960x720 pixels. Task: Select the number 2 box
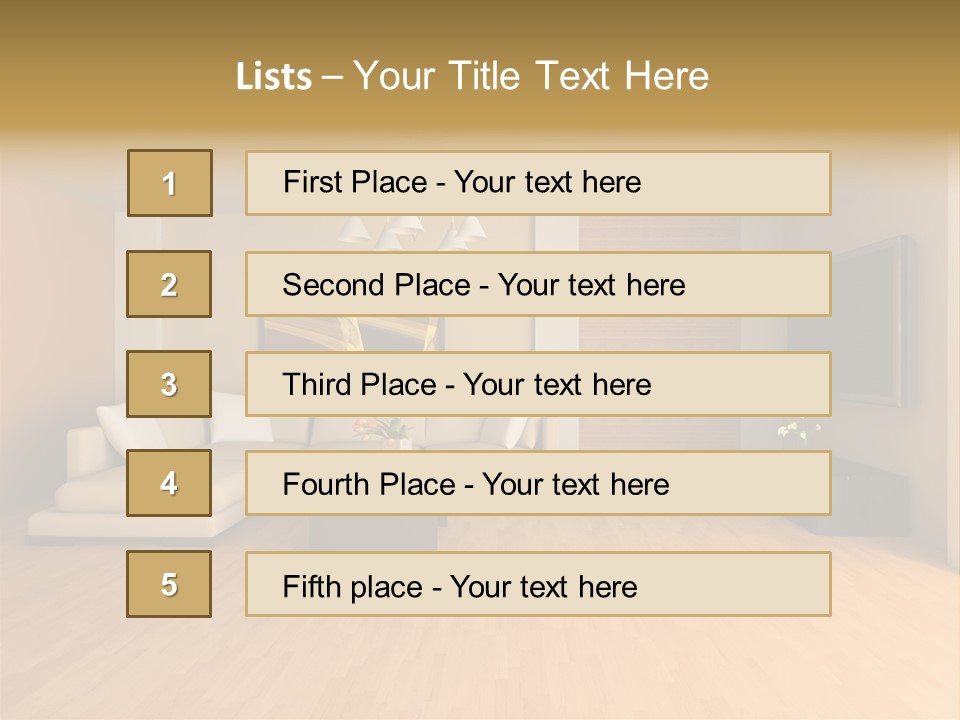[x=169, y=284]
